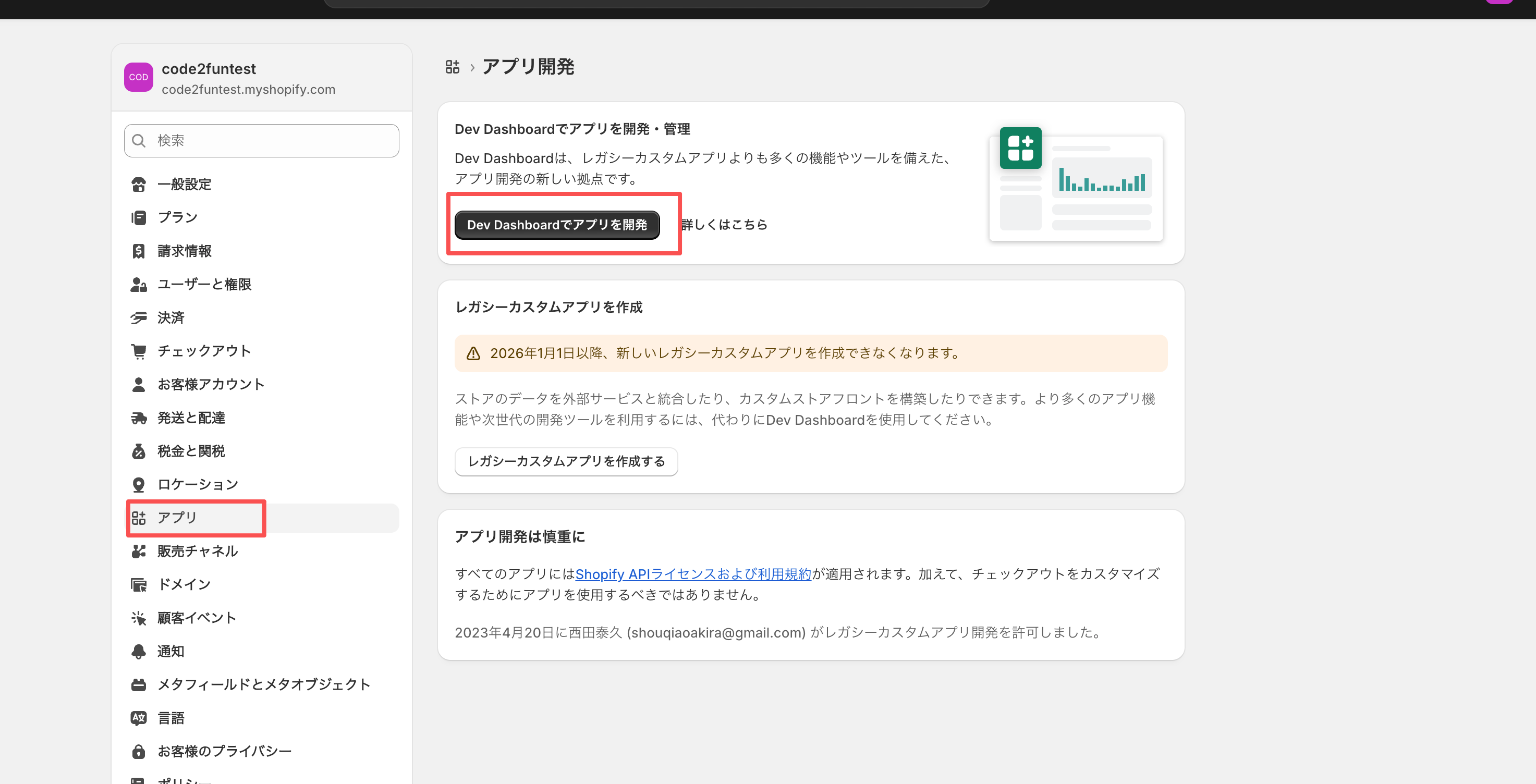Viewport: 1536px width, 784px height.
Task: Click the ユーザーと権限 people icon
Action: click(139, 285)
